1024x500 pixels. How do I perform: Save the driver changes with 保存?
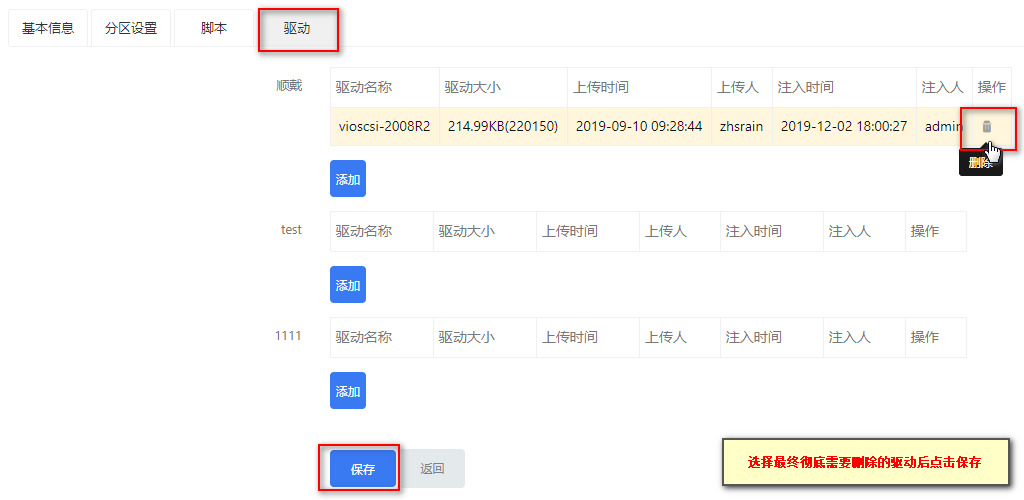click(x=362, y=469)
